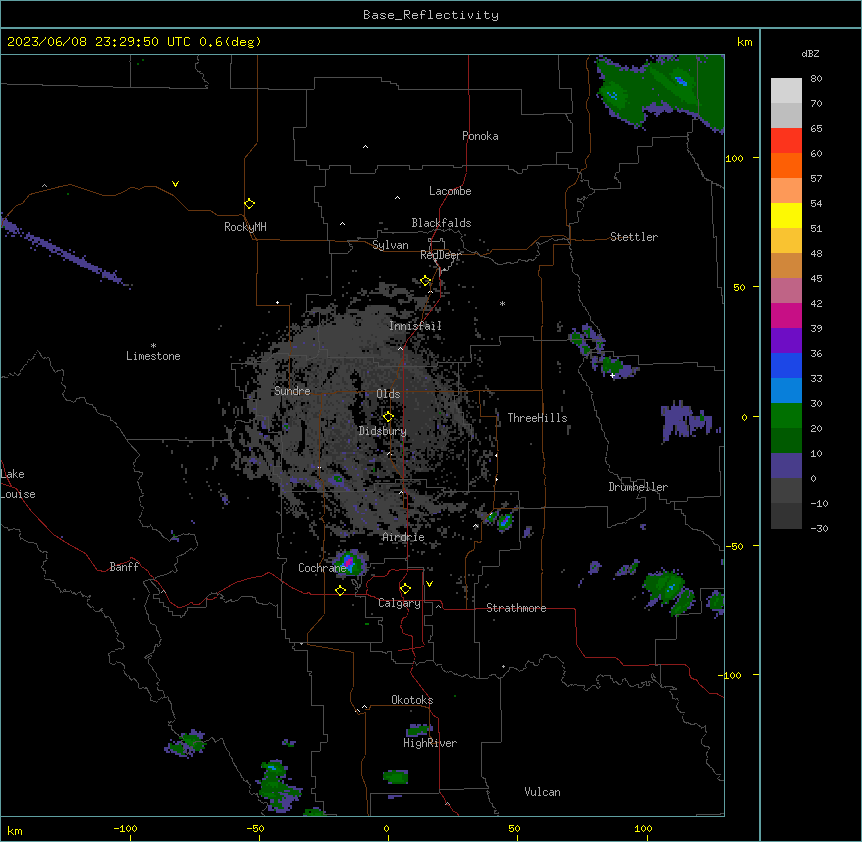Screen dimensions: 862x842
Task: Click the km label at the top right
Action: (744, 42)
